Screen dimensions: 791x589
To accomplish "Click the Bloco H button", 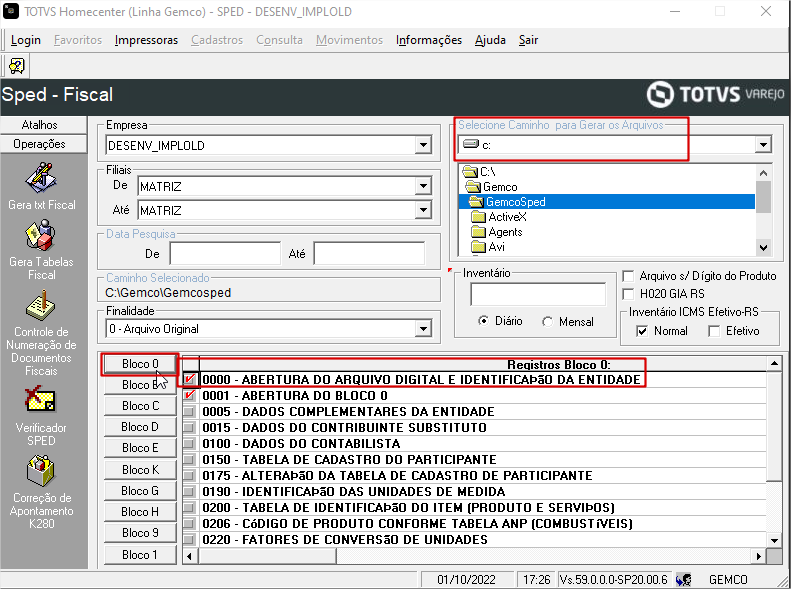I will point(140,512).
